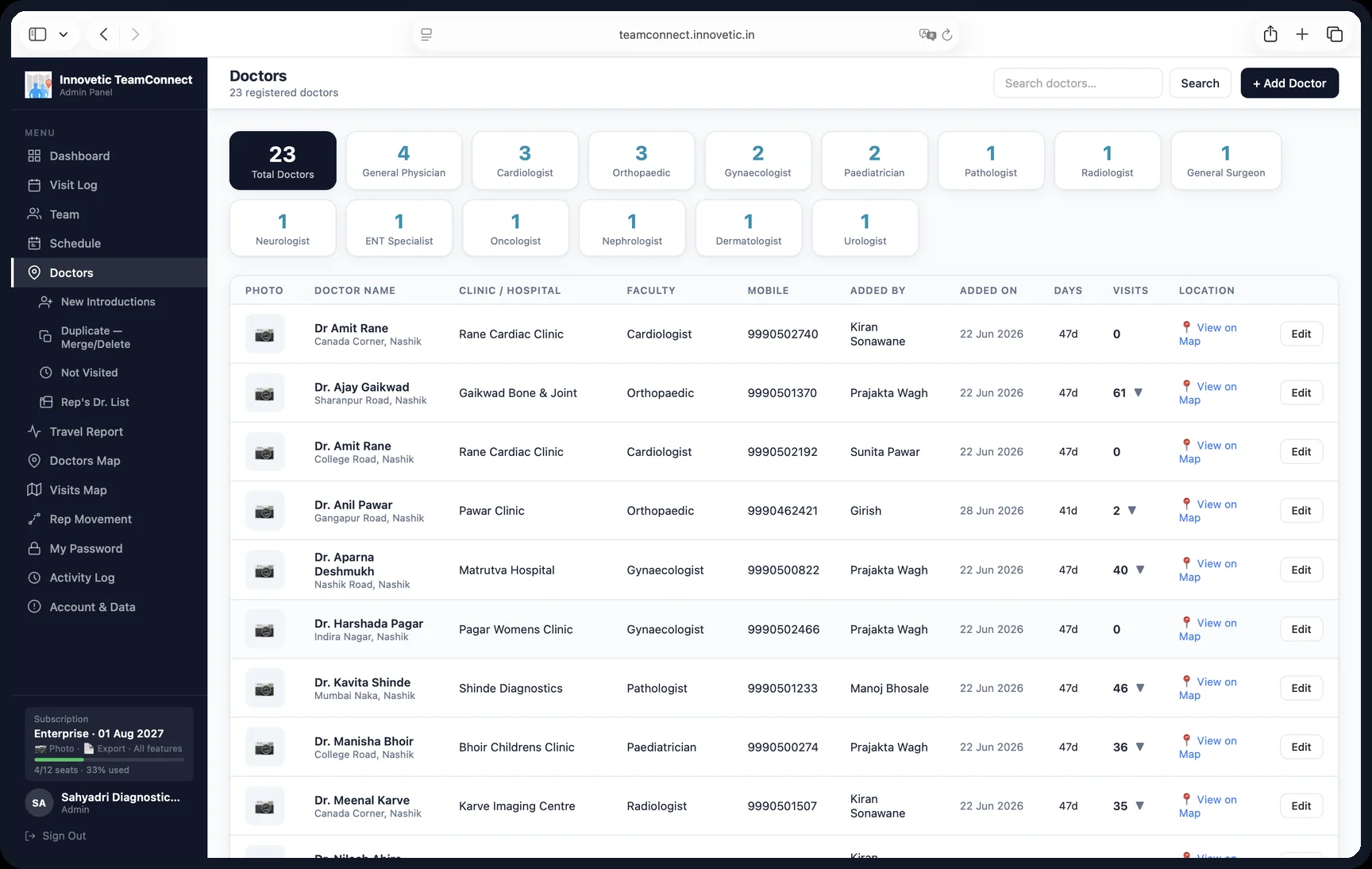Click the browser tab overview icon
Image resolution: width=1372 pixels, height=869 pixels.
point(1335,34)
